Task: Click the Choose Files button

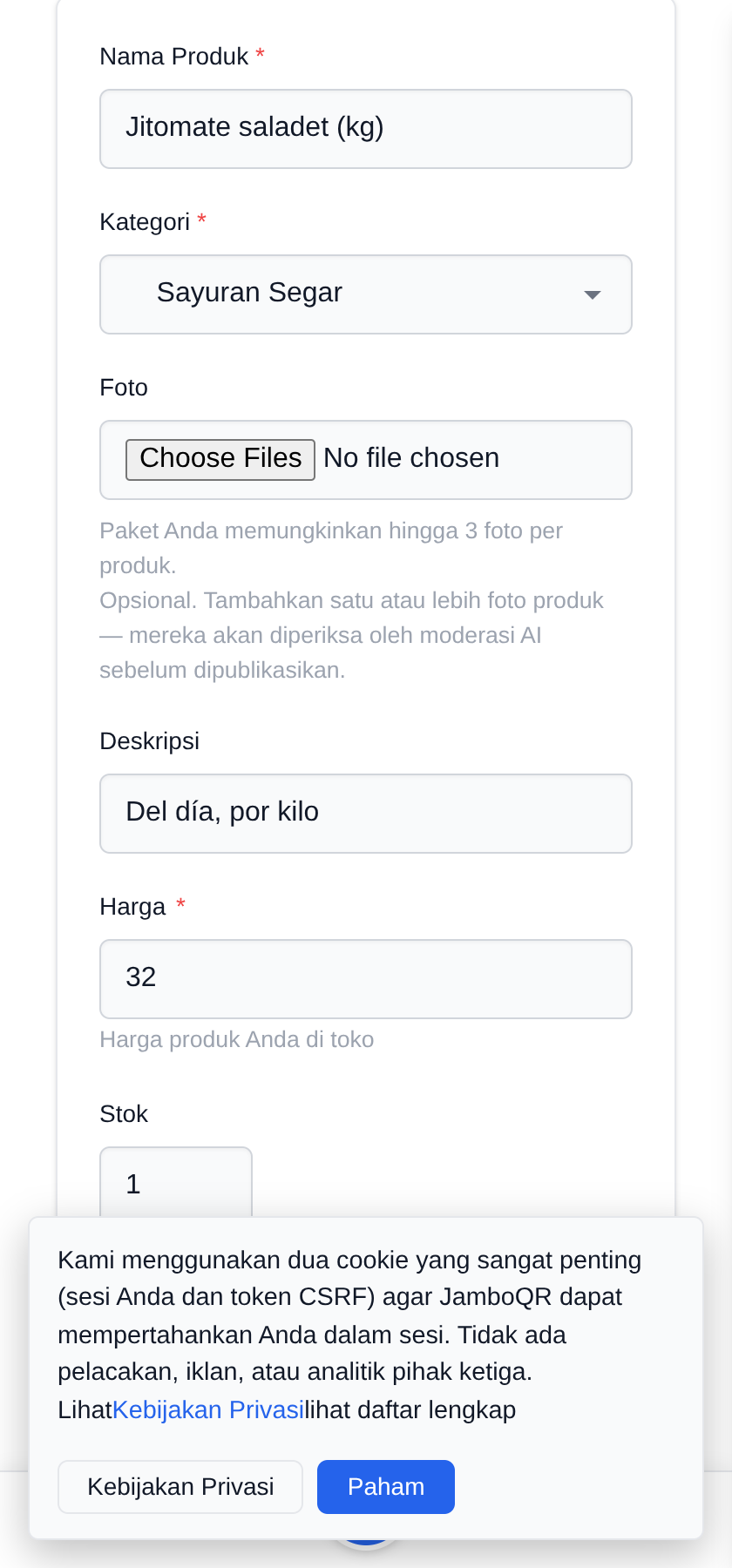Action: tap(220, 459)
